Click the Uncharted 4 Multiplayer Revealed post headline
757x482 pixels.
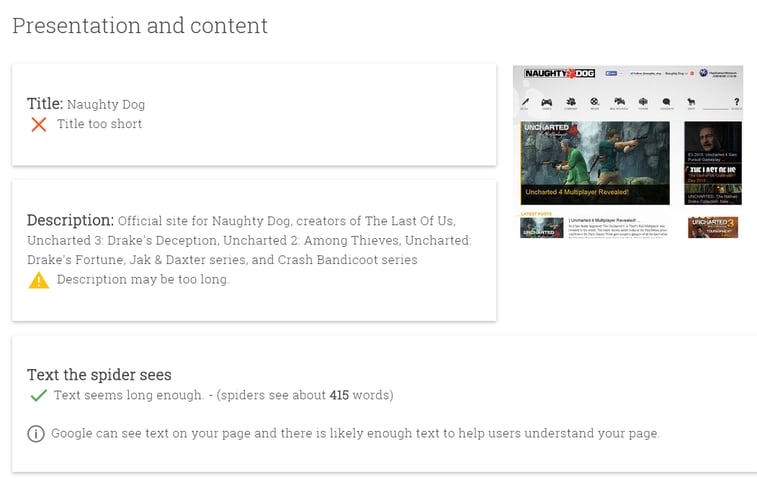tap(603, 220)
